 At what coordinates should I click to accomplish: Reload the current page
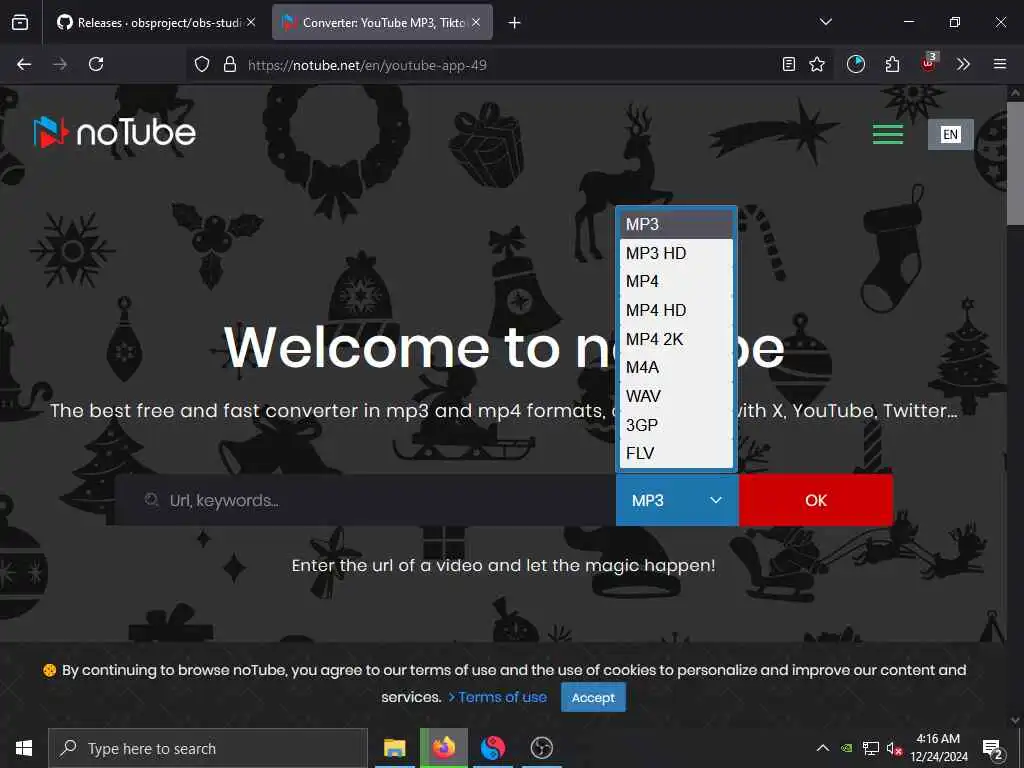(x=96, y=64)
